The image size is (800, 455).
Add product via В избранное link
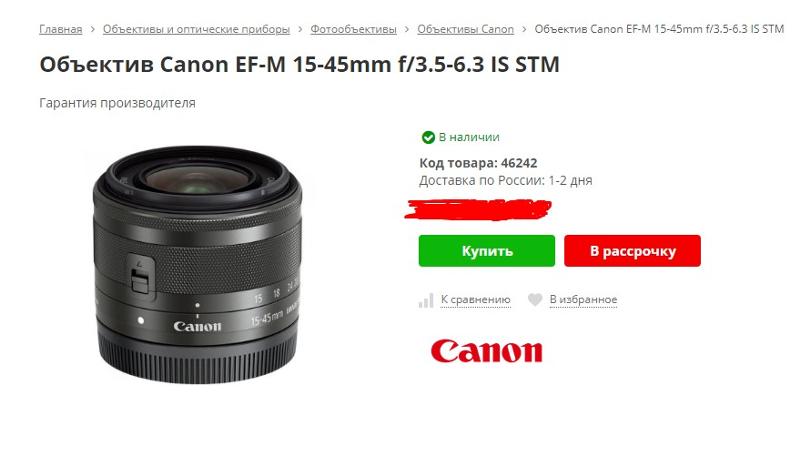tap(583, 300)
